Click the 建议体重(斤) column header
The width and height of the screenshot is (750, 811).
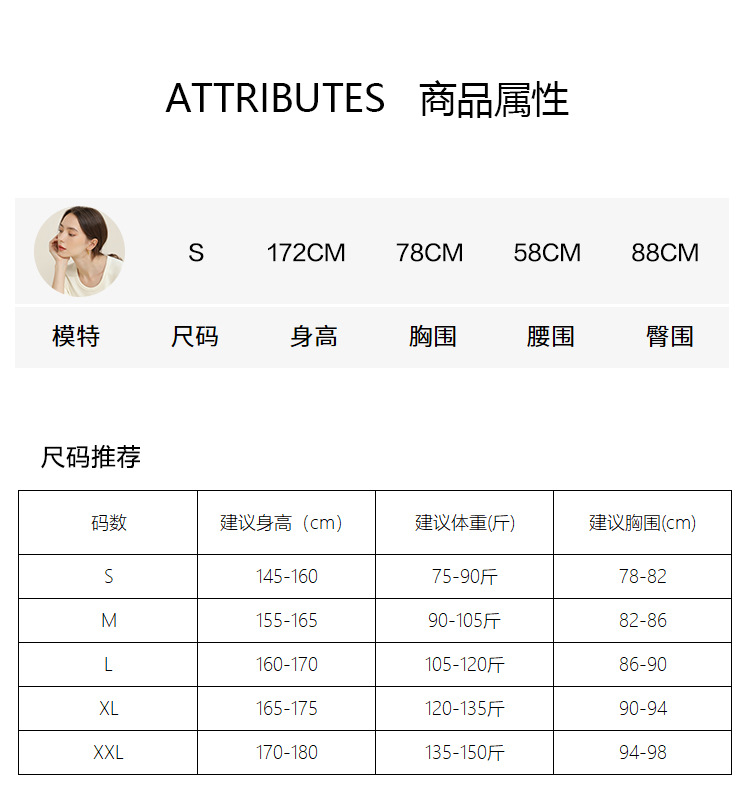pyautogui.click(x=464, y=523)
